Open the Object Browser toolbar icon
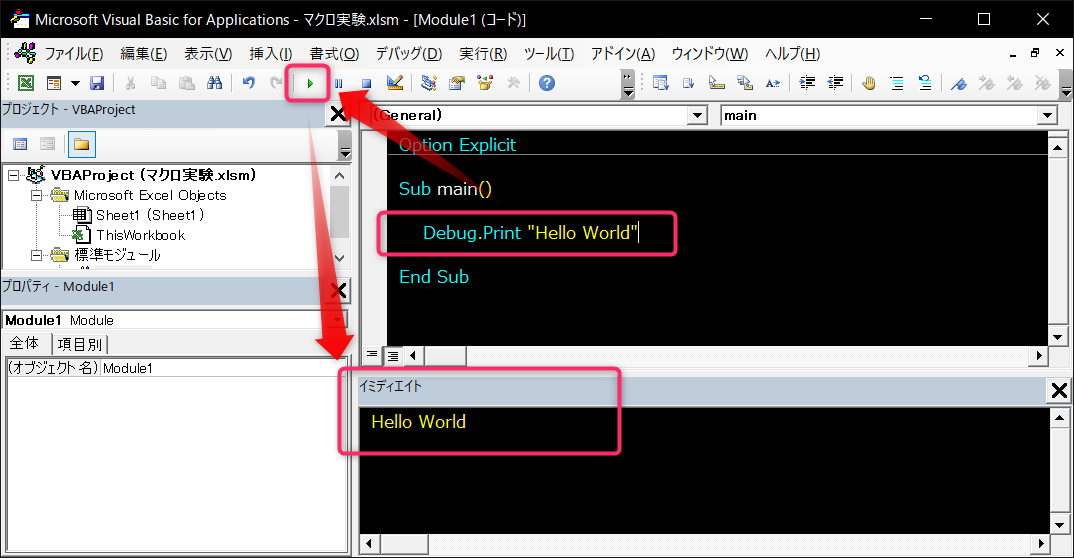The width and height of the screenshot is (1074, 558). point(485,84)
